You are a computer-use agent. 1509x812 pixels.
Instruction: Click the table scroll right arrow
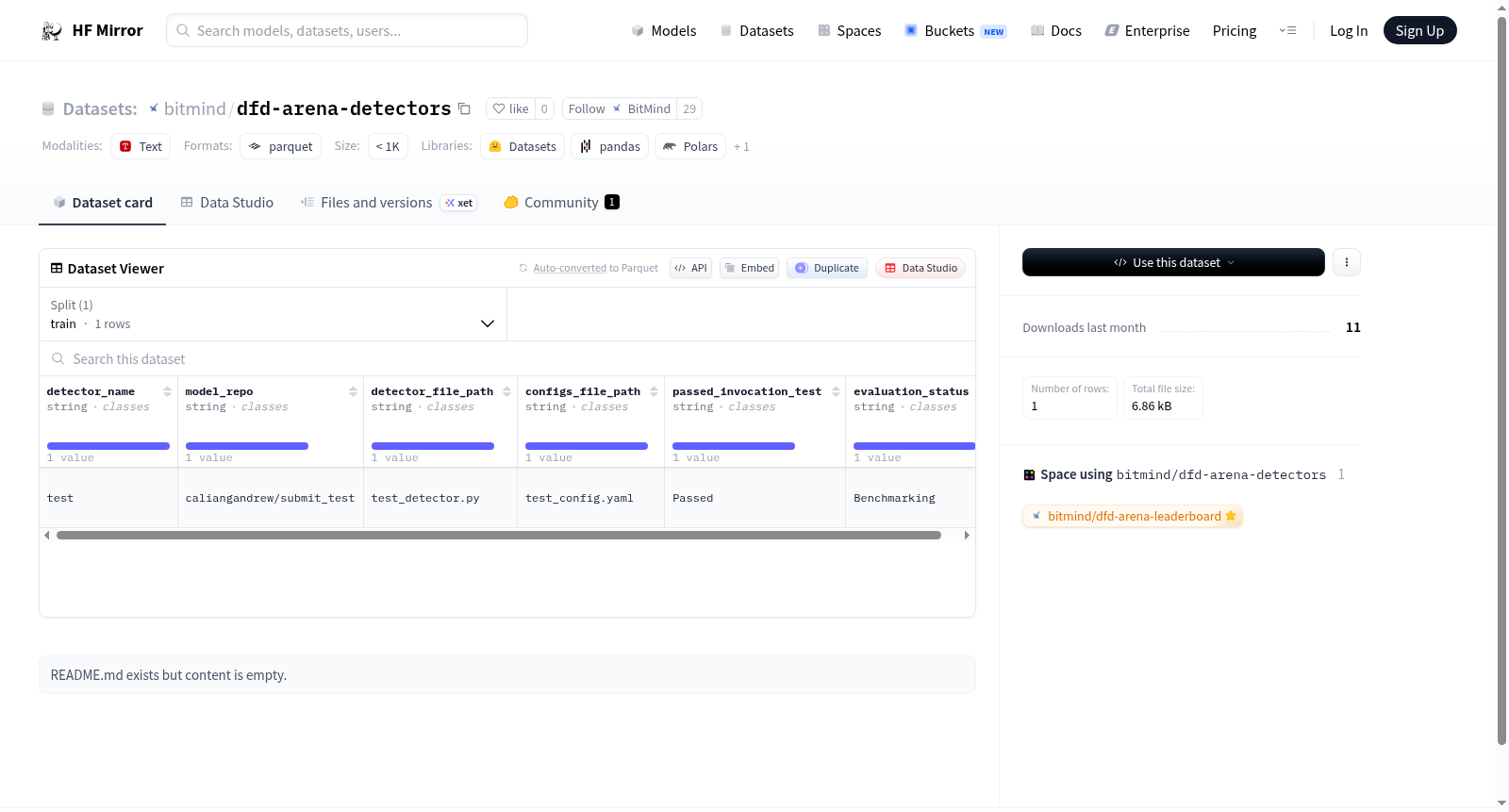[x=967, y=535]
